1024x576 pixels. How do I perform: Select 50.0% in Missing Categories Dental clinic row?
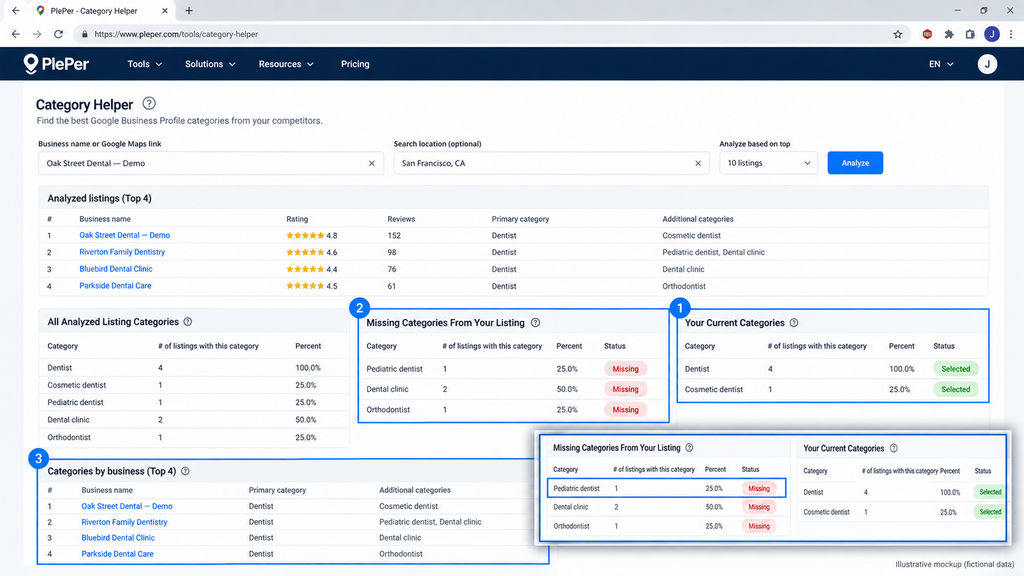(567, 389)
